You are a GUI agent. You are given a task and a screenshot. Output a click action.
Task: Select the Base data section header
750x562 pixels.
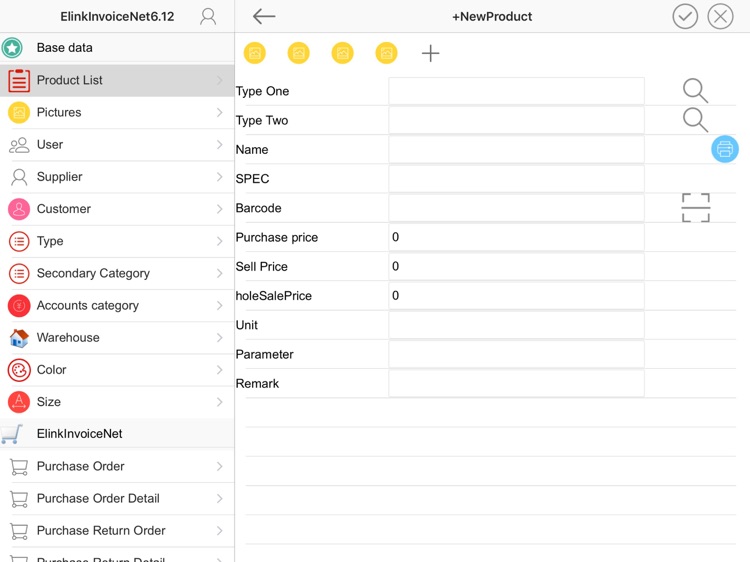point(117,48)
